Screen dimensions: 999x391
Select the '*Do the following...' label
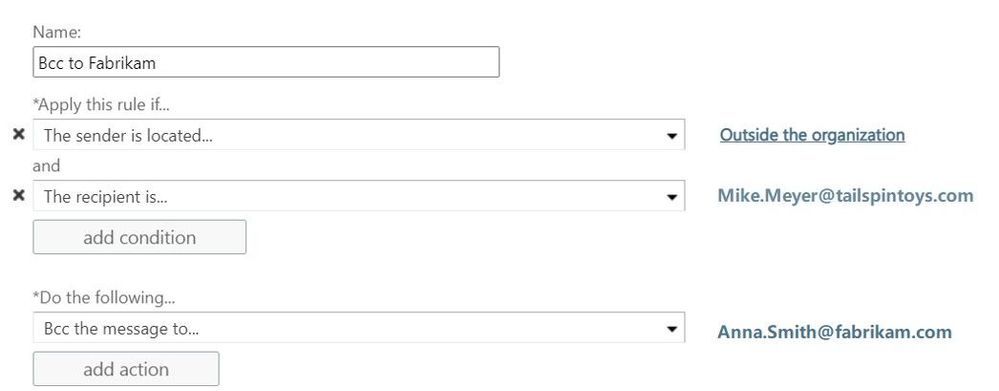click(x=103, y=297)
